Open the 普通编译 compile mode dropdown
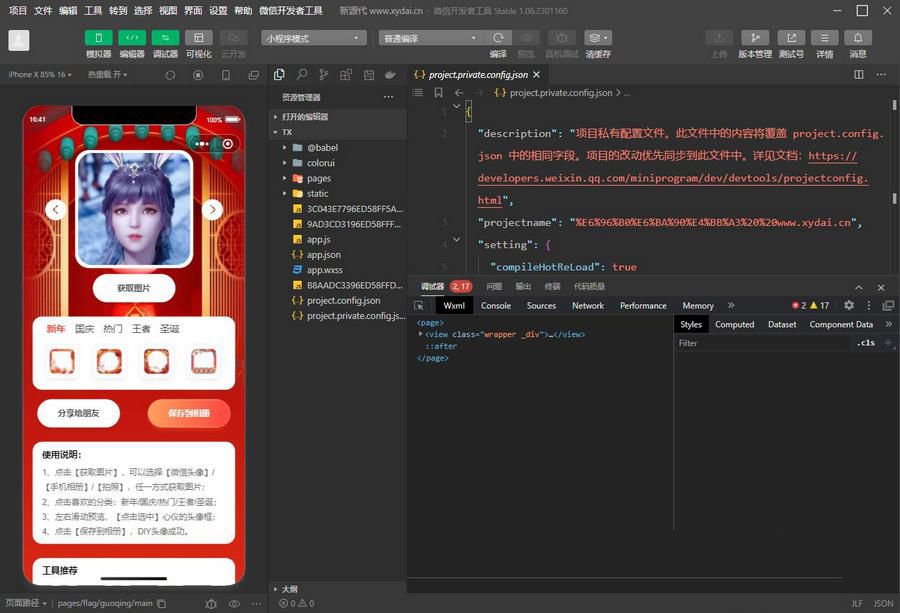900x613 pixels. pos(430,37)
